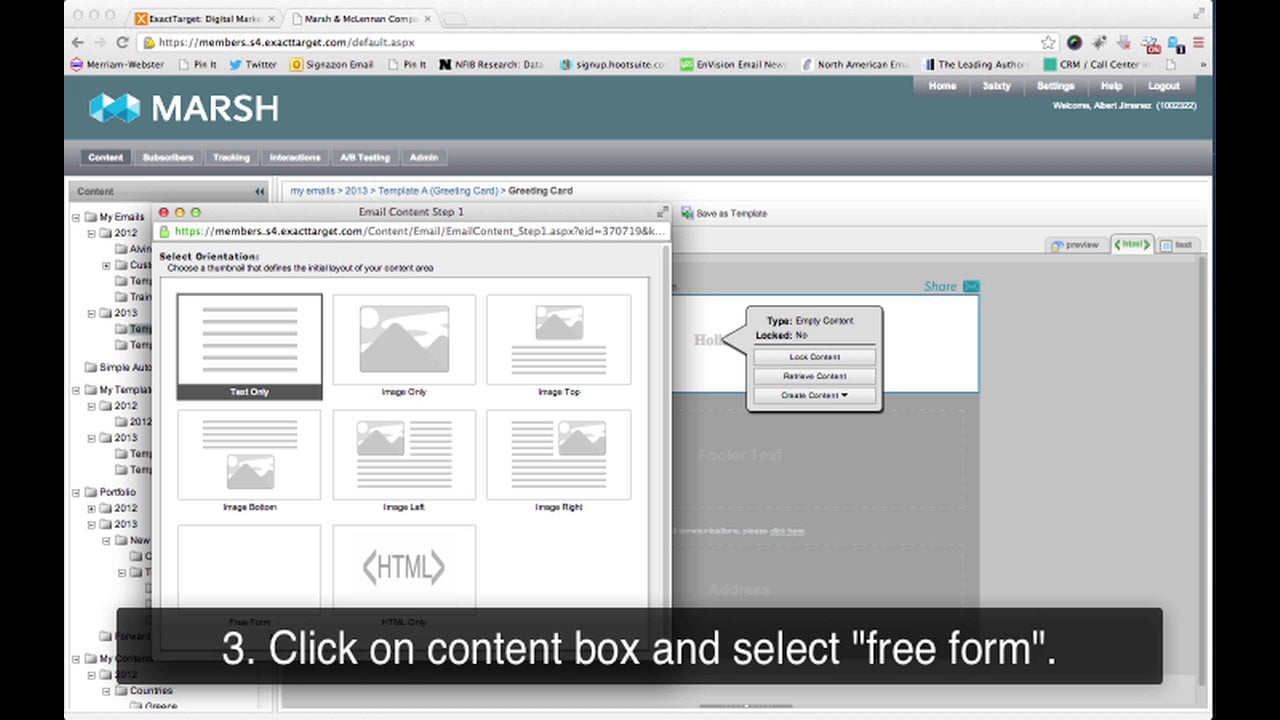The height and width of the screenshot is (720, 1280).
Task: Open Settings in the header
Action: tap(1055, 86)
